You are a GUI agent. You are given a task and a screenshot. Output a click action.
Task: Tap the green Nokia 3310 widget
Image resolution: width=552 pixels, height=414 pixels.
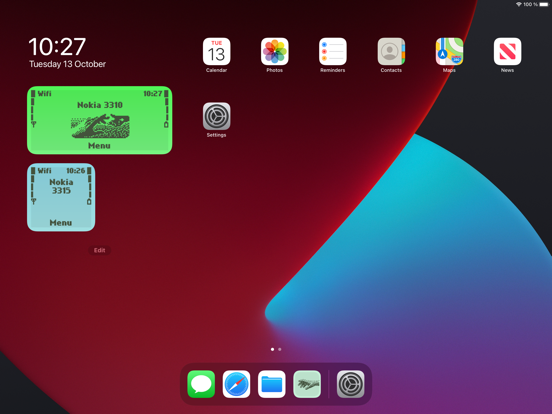point(100,120)
